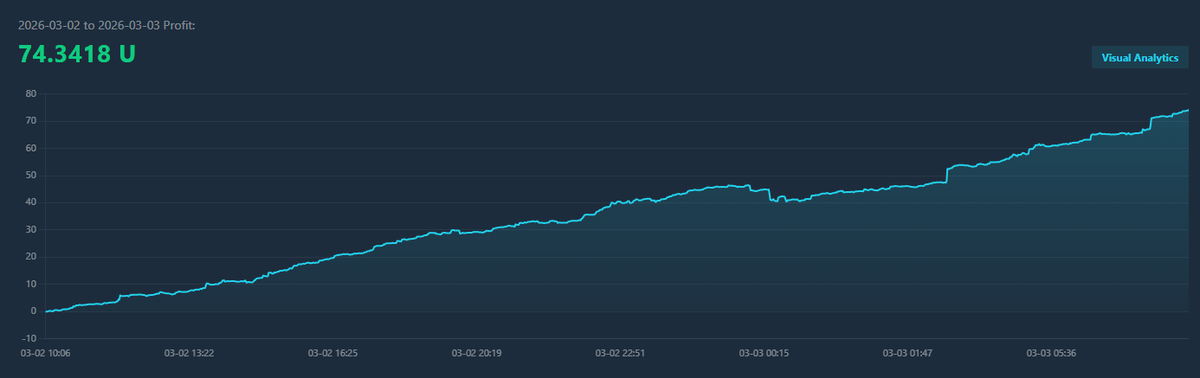Click the profit line's start point at 0
Viewport: 1200px width, 378px height.
tap(46, 311)
